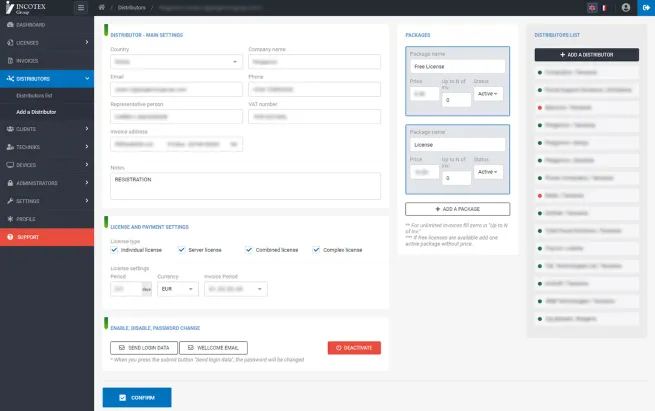Click the blue Confirm button
The image size is (655, 411).
137,397
